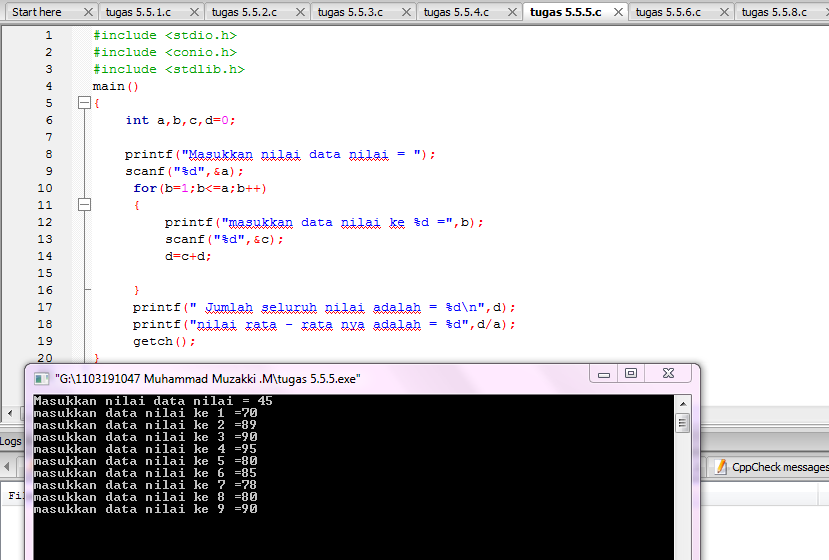Close the Start here tab
The height and width of the screenshot is (560, 829).
pyautogui.click(x=88, y=12)
